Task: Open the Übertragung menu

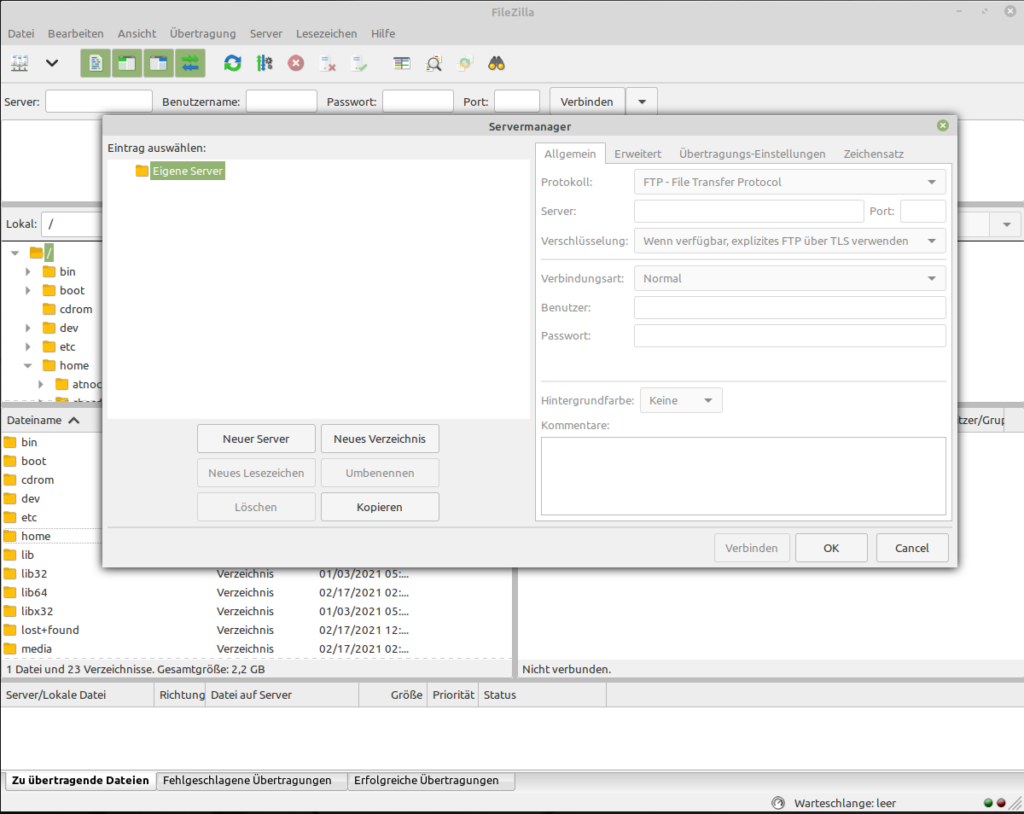Action: pos(202,33)
